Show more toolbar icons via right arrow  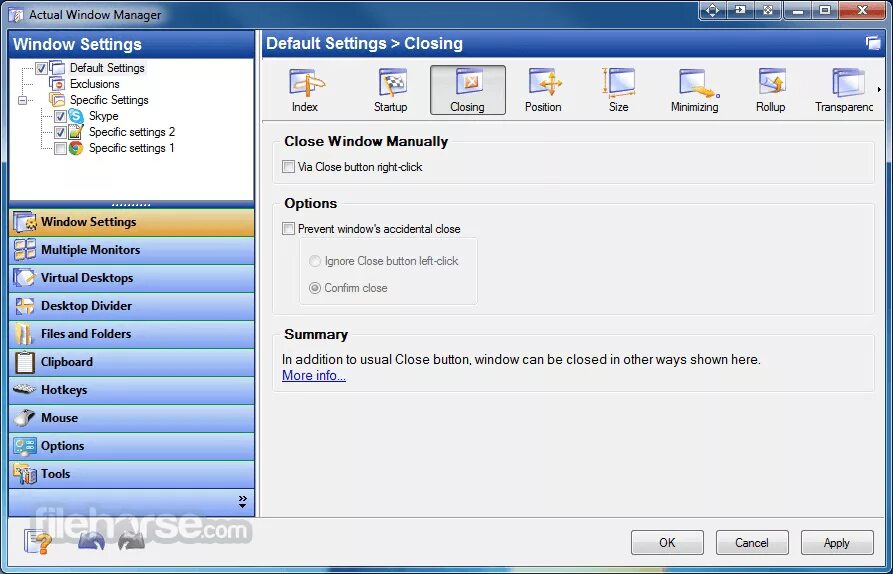879,89
